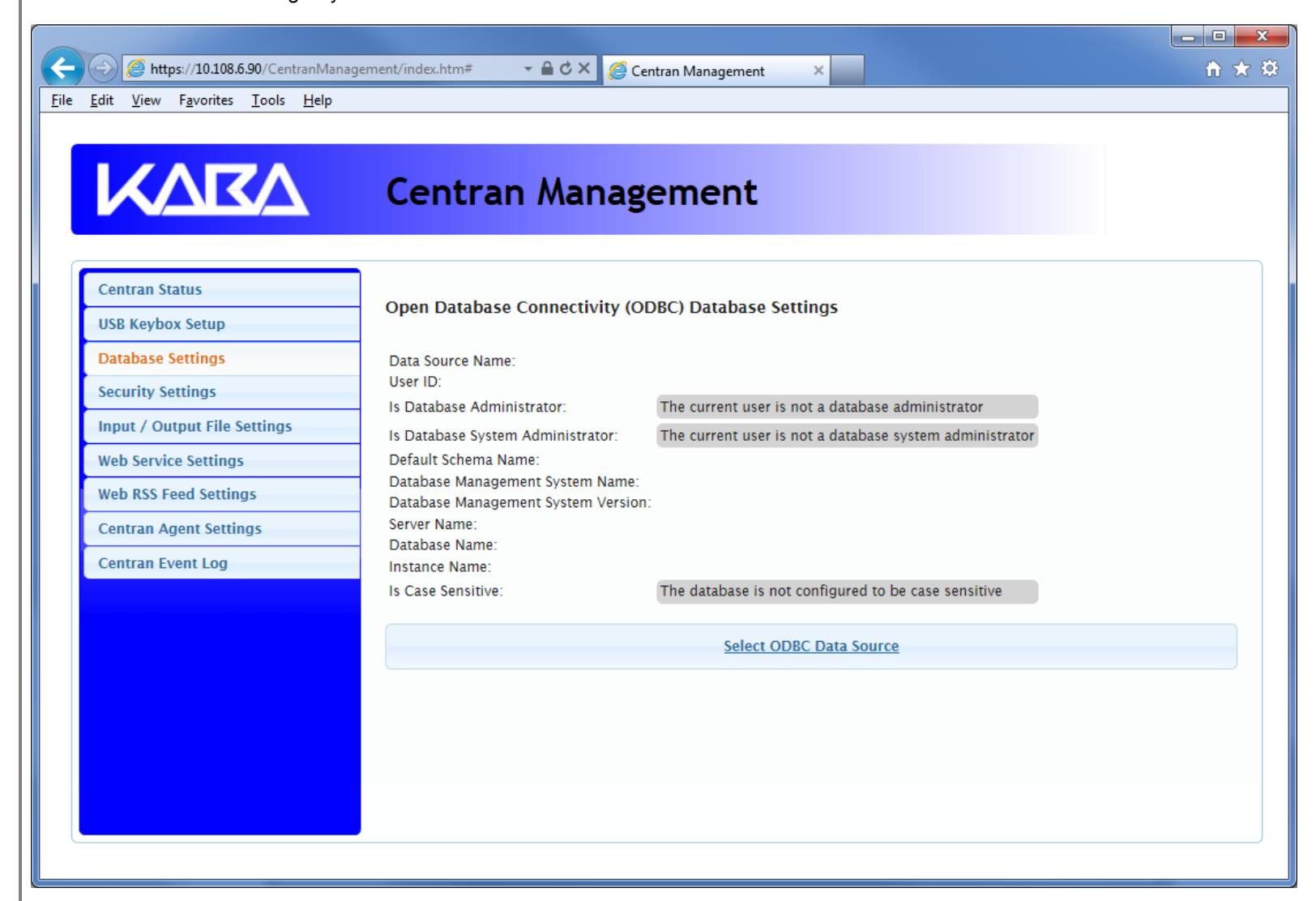Click the Centran Management banner title

pos(572,192)
